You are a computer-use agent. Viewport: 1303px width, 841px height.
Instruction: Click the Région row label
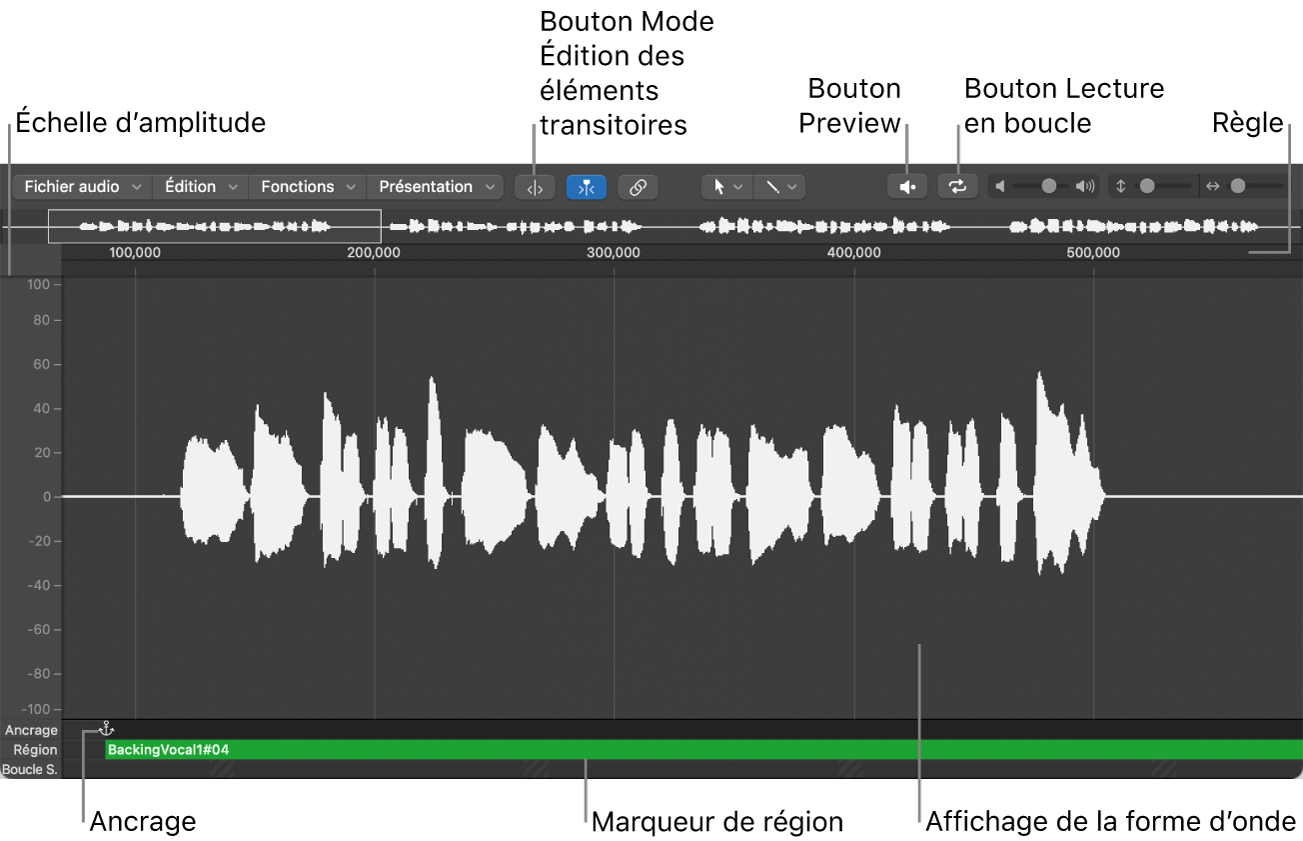[35, 750]
